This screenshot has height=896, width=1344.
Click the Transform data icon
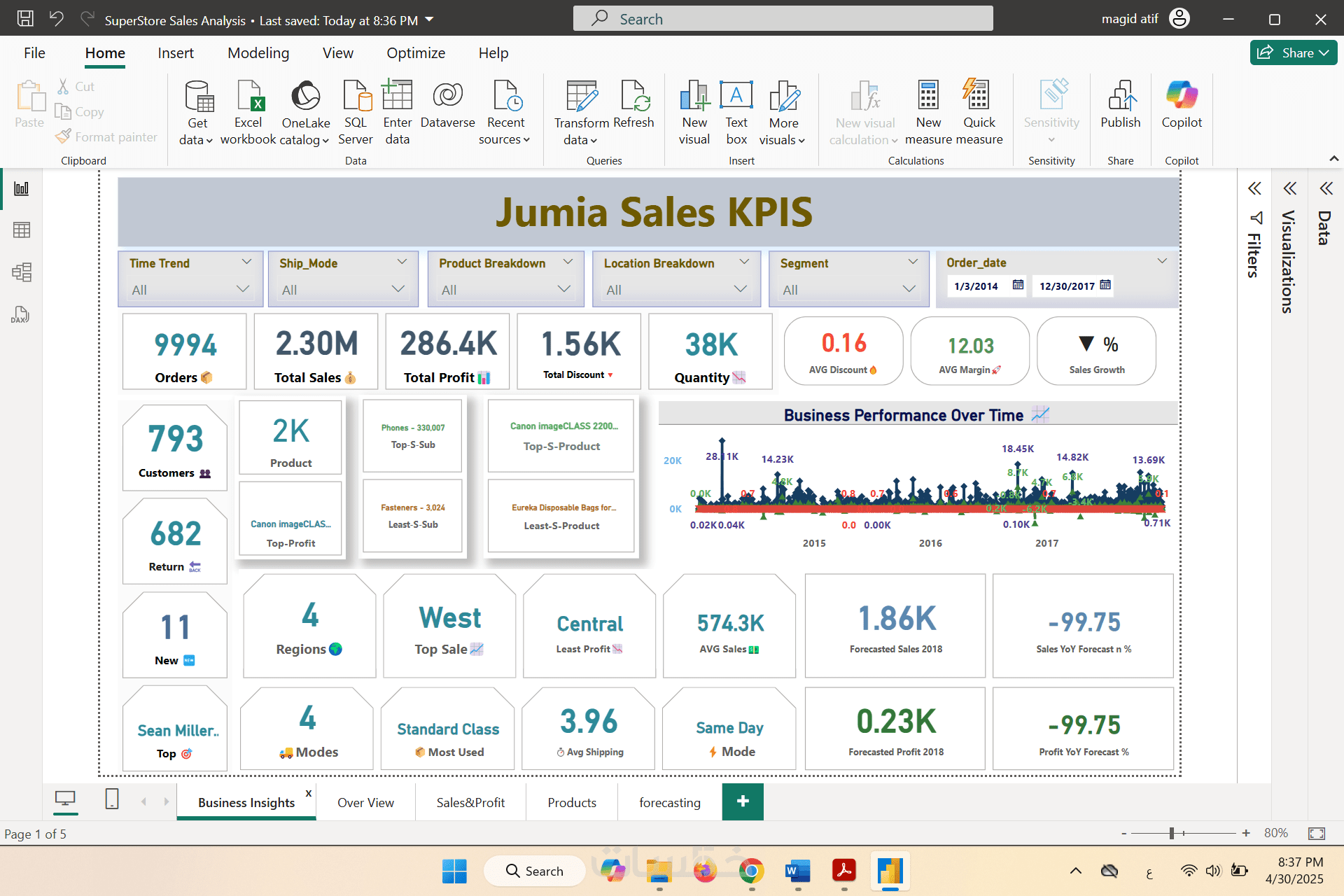pos(581,98)
